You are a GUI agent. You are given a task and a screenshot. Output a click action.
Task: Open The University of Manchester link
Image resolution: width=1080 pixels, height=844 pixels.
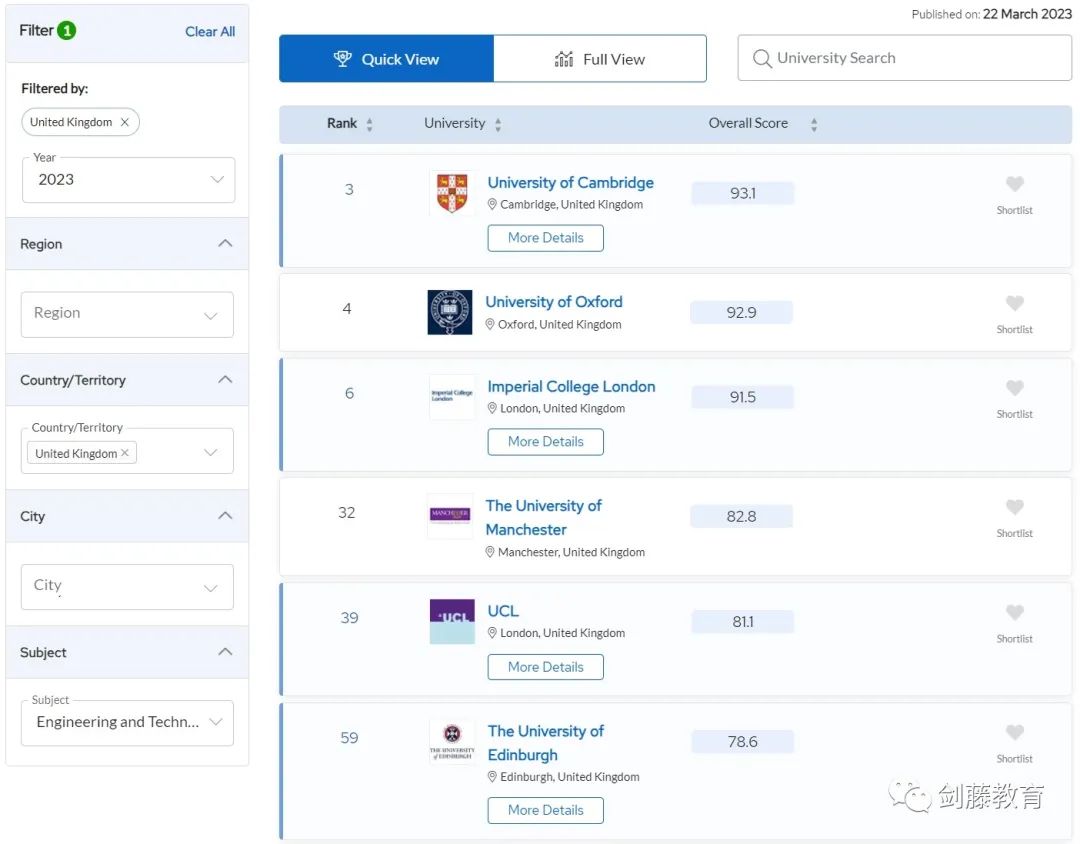pos(543,517)
